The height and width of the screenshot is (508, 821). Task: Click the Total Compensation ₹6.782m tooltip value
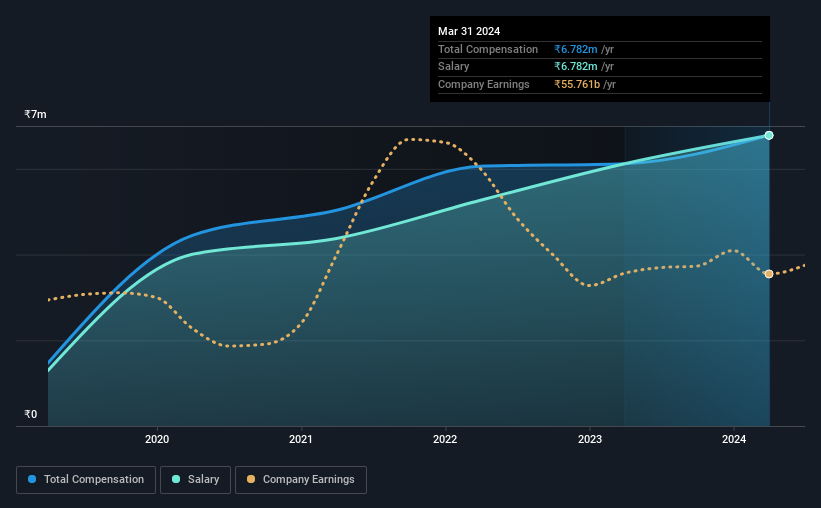click(576, 49)
